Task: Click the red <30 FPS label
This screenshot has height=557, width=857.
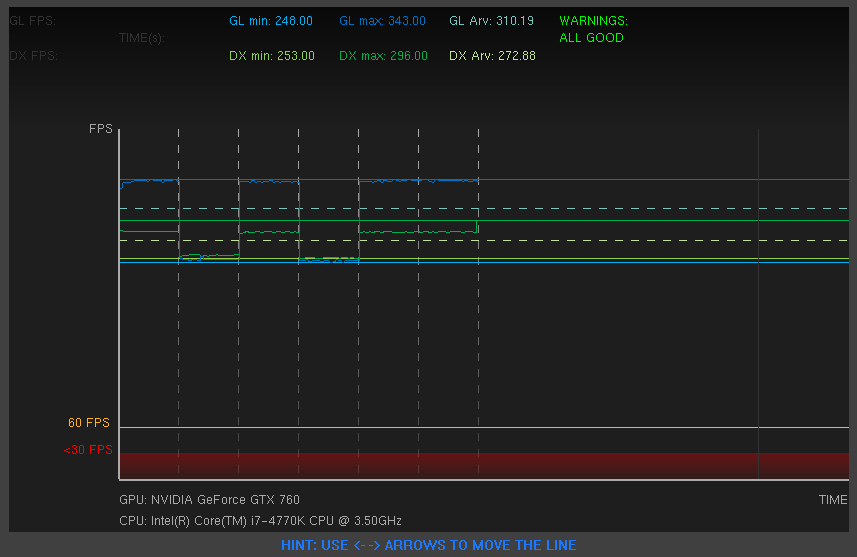Action: 88,450
